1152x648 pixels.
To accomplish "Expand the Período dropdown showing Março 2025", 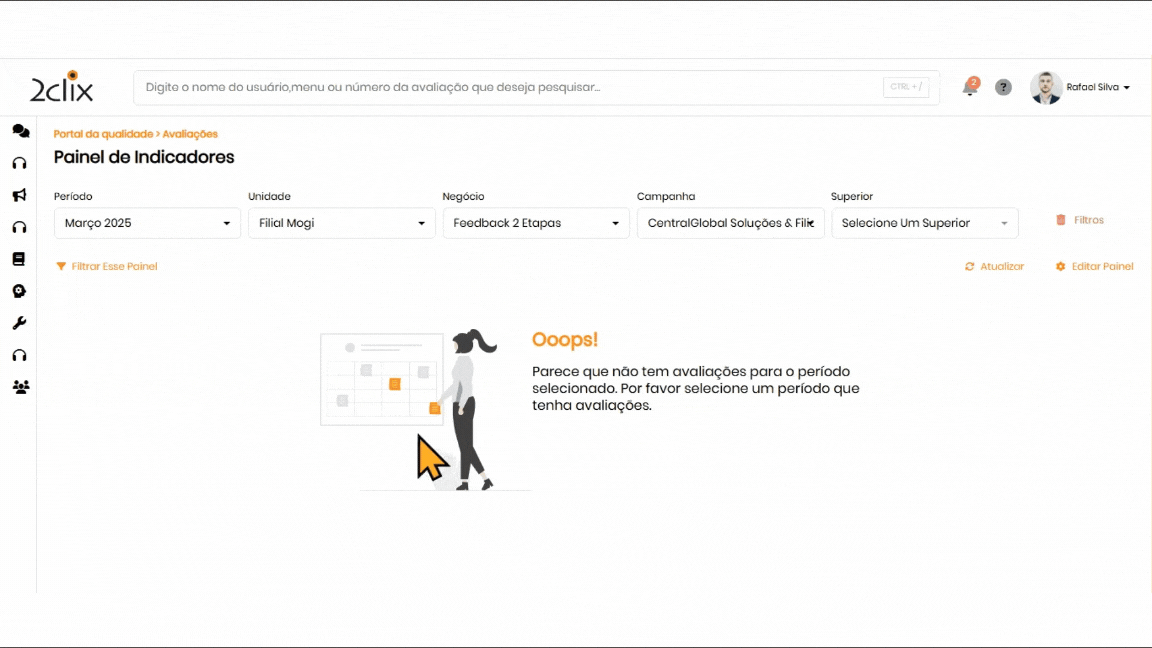I will (x=147, y=223).
